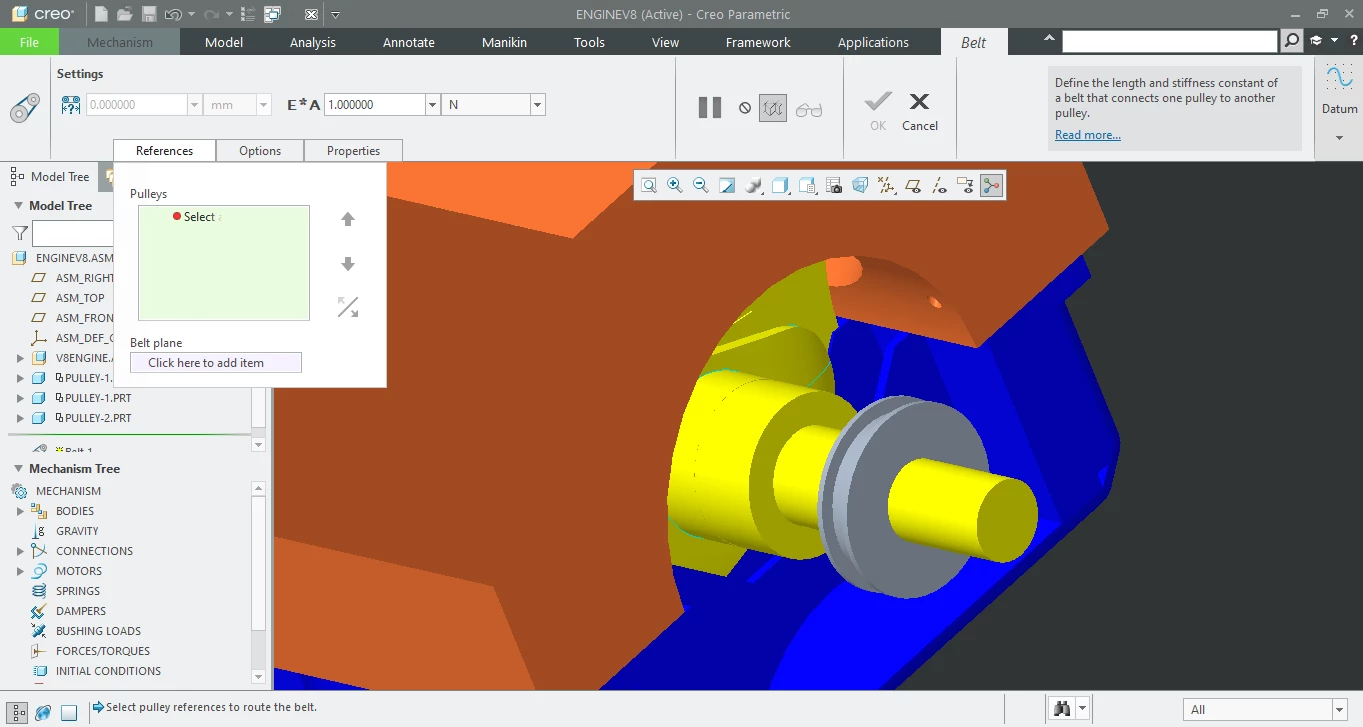
Task: Open the Framework ribbon tab
Action: (758, 42)
